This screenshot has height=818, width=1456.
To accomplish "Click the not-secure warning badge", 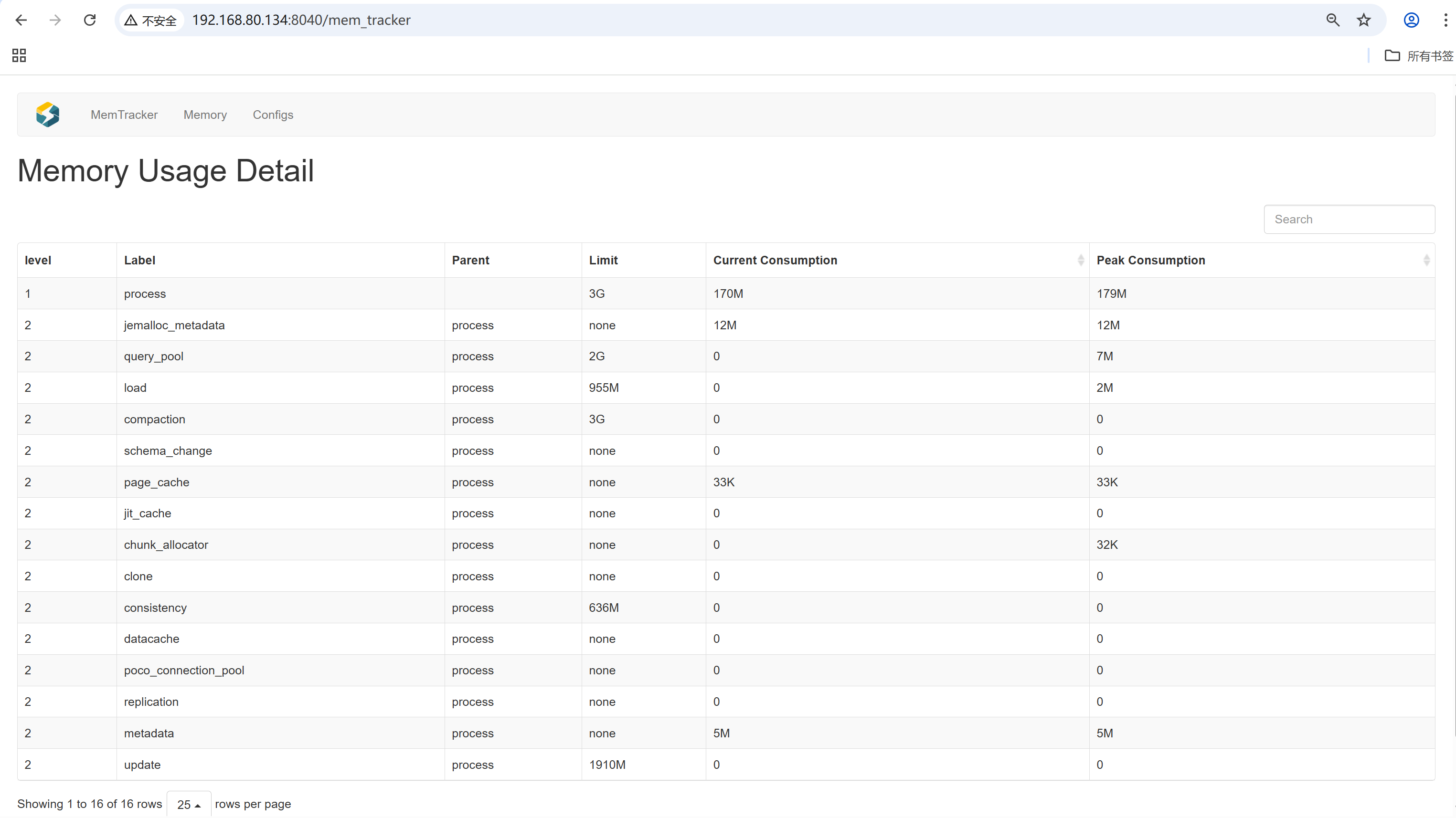I will pos(151,21).
